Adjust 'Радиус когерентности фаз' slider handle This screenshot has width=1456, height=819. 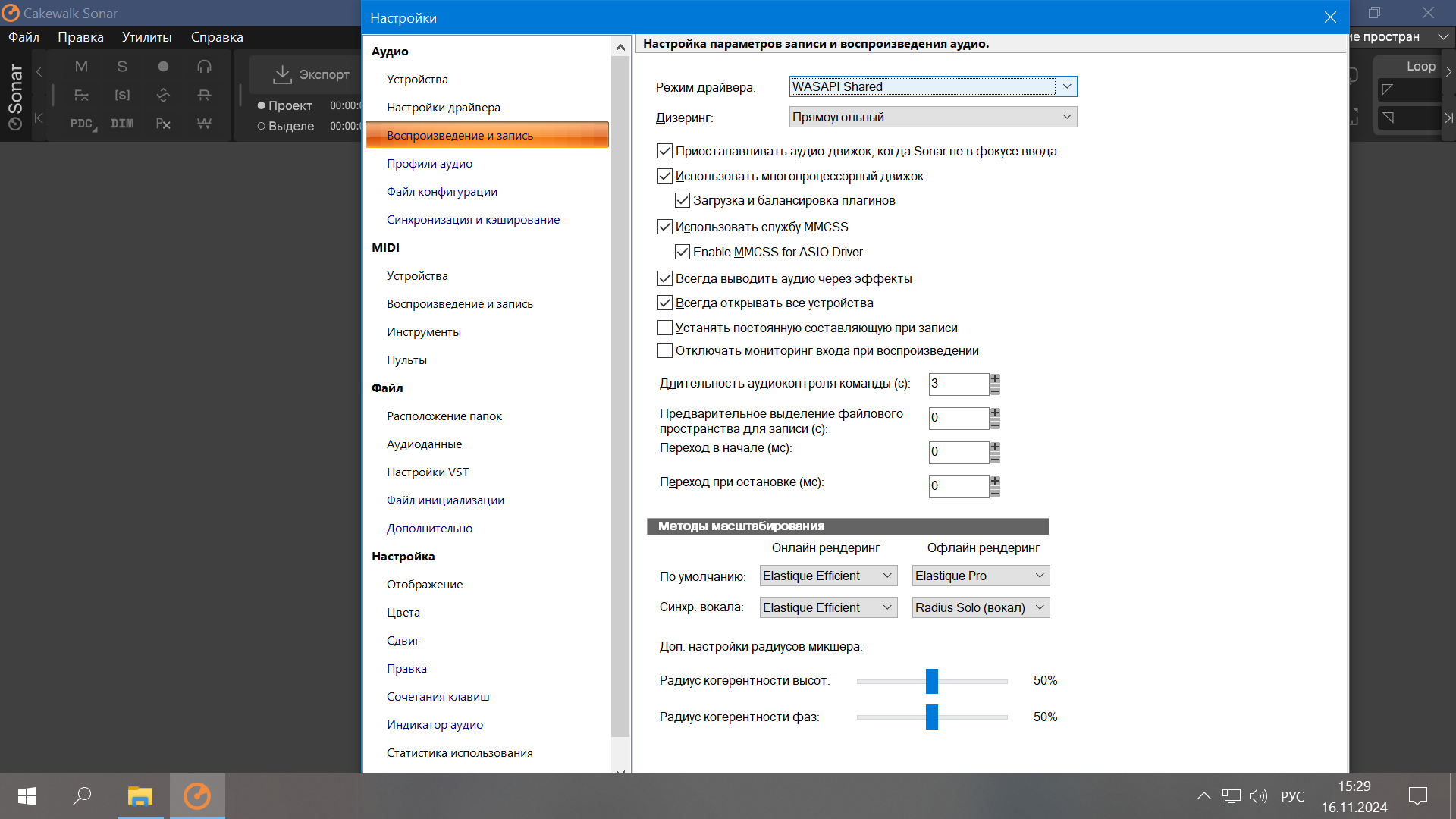[x=932, y=717]
